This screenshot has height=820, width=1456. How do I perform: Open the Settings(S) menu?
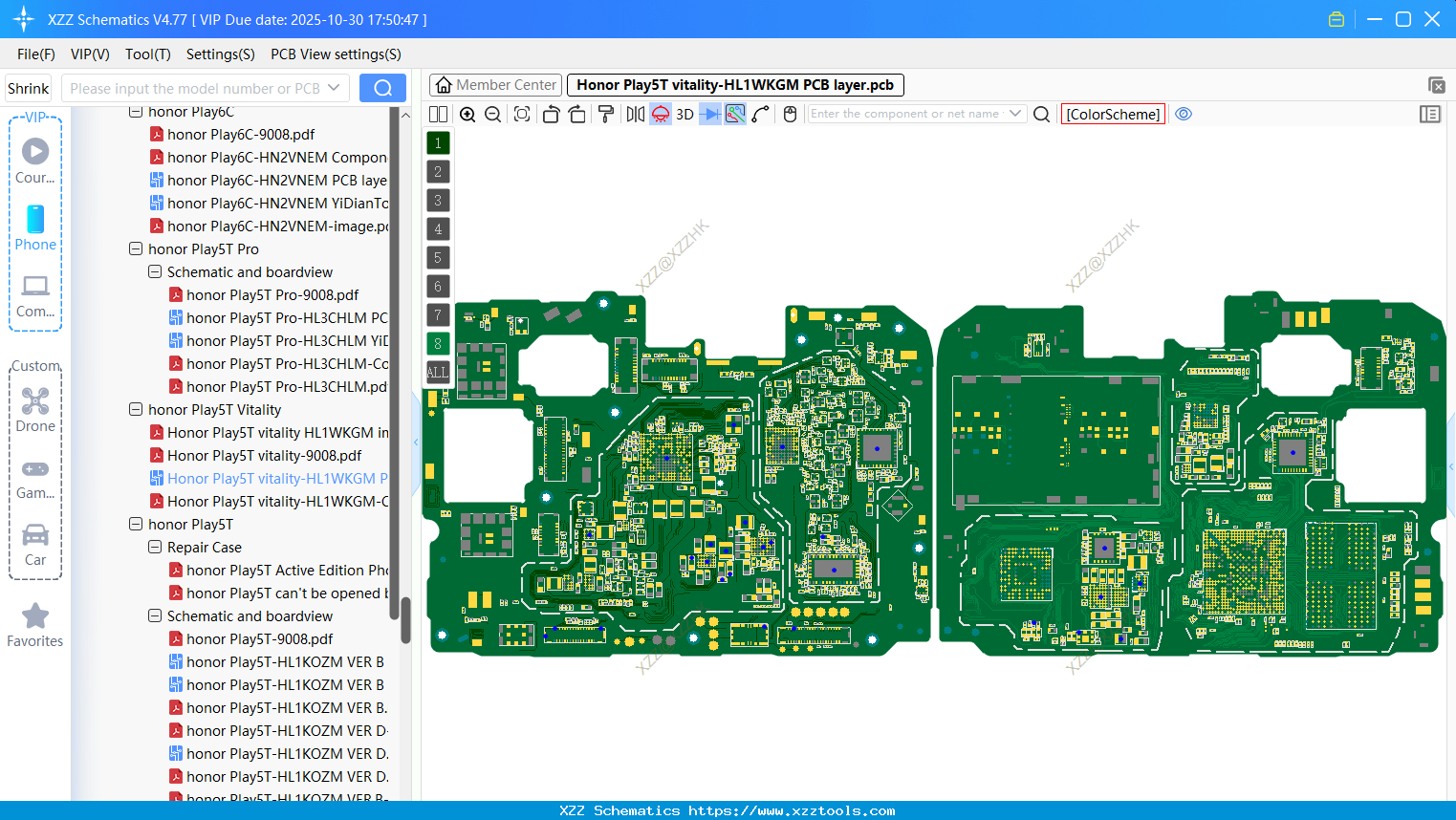(x=221, y=54)
